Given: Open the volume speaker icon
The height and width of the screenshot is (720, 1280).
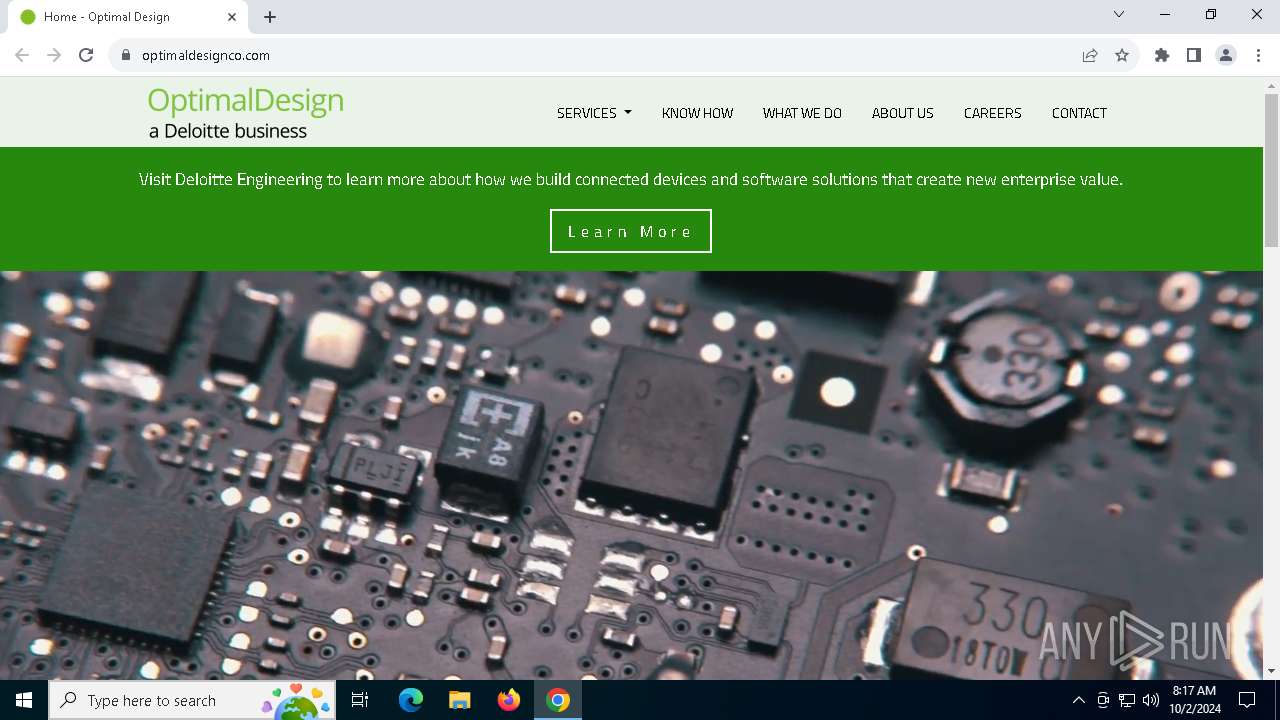Looking at the screenshot, I should click(x=1151, y=700).
